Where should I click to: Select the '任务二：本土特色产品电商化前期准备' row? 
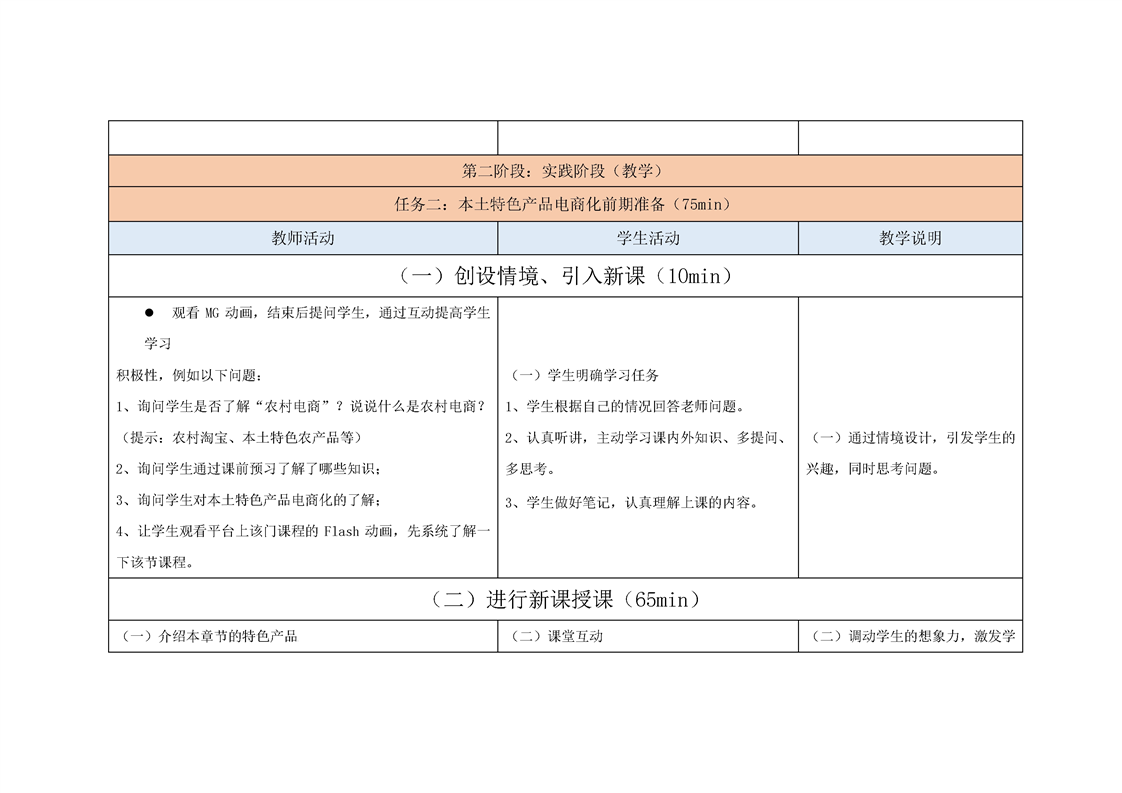(x=565, y=204)
